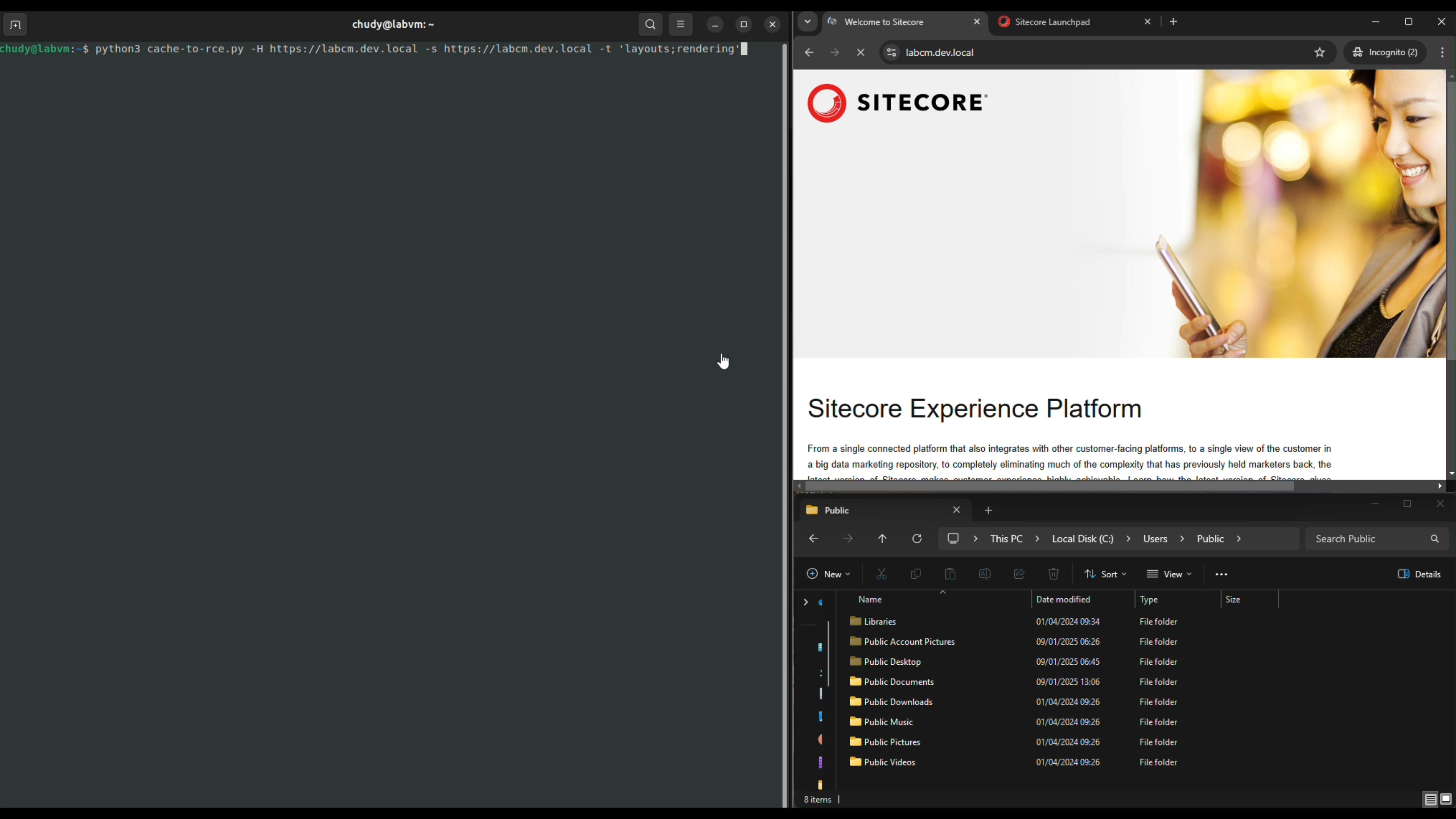Go back in browser history
The image size is (1456, 819).
coord(809,53)
